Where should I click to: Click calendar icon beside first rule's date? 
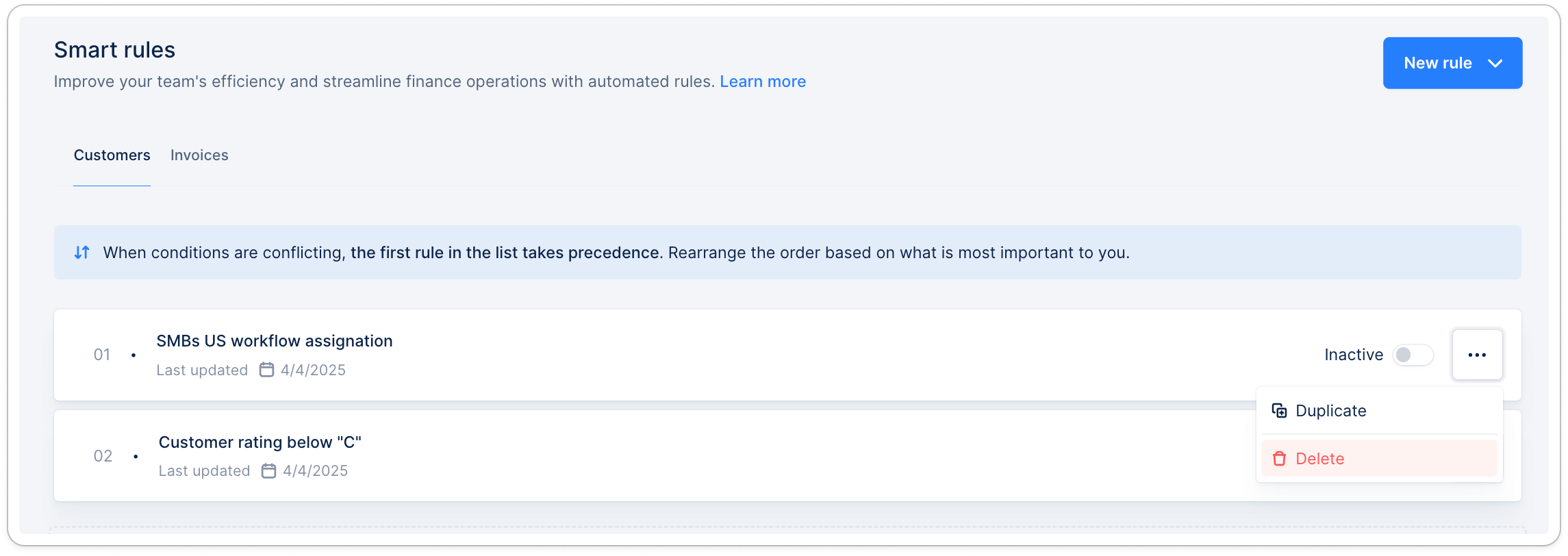pos(266,370)
